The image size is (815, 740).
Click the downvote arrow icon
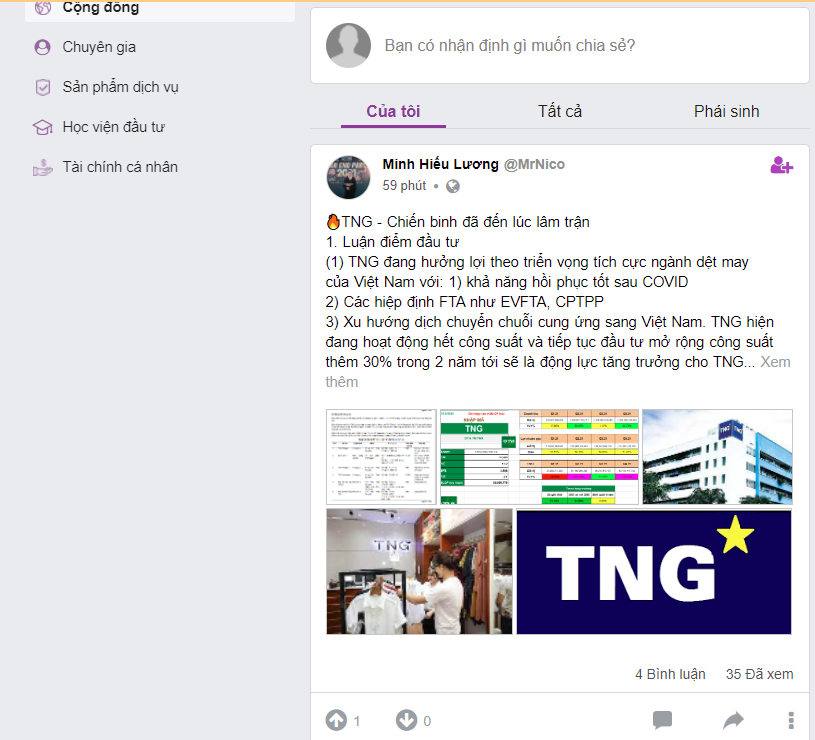tap(406, 720)
